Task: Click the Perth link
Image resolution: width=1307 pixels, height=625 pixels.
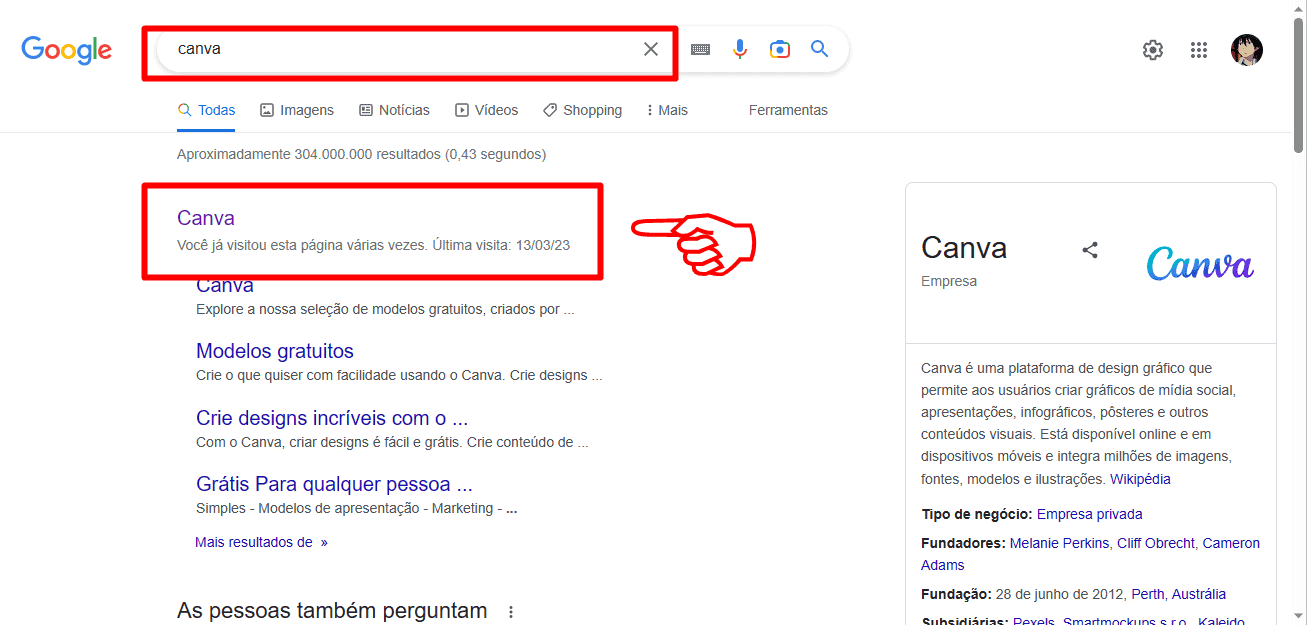Action: [x=1147, y=594]
